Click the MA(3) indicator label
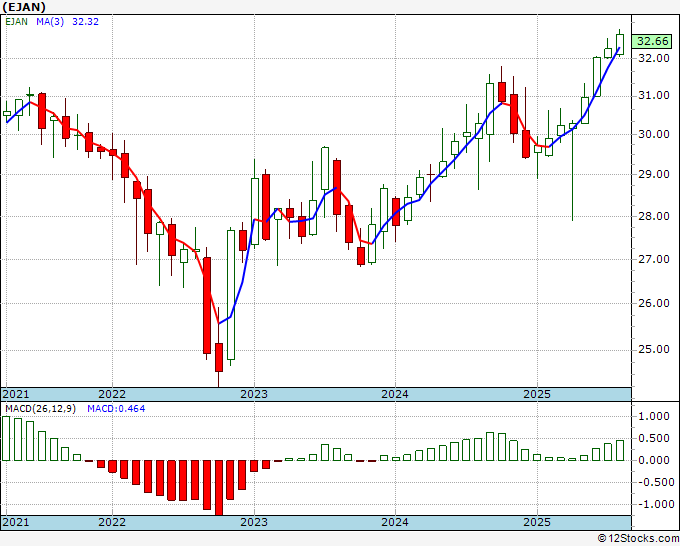680x546 pixels. (x=50, y=22)
